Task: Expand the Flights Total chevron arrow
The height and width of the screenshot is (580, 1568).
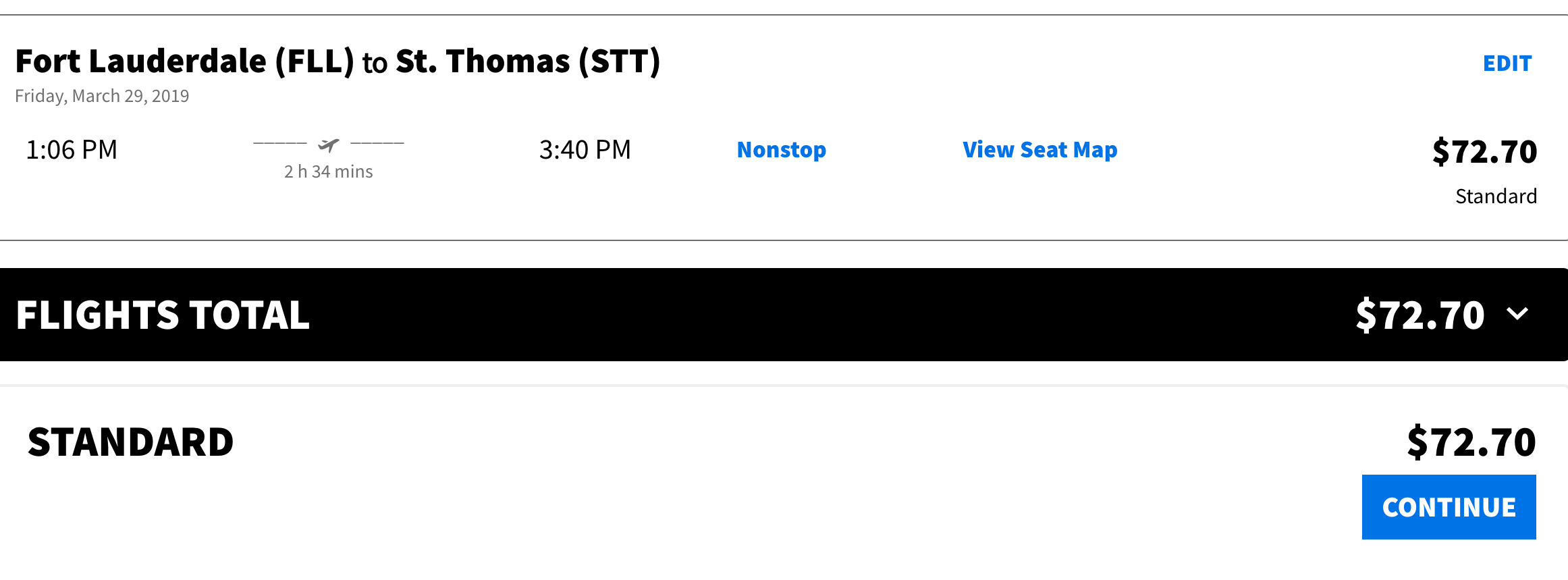Action: pyautogui.click(x=1517, y=314)
